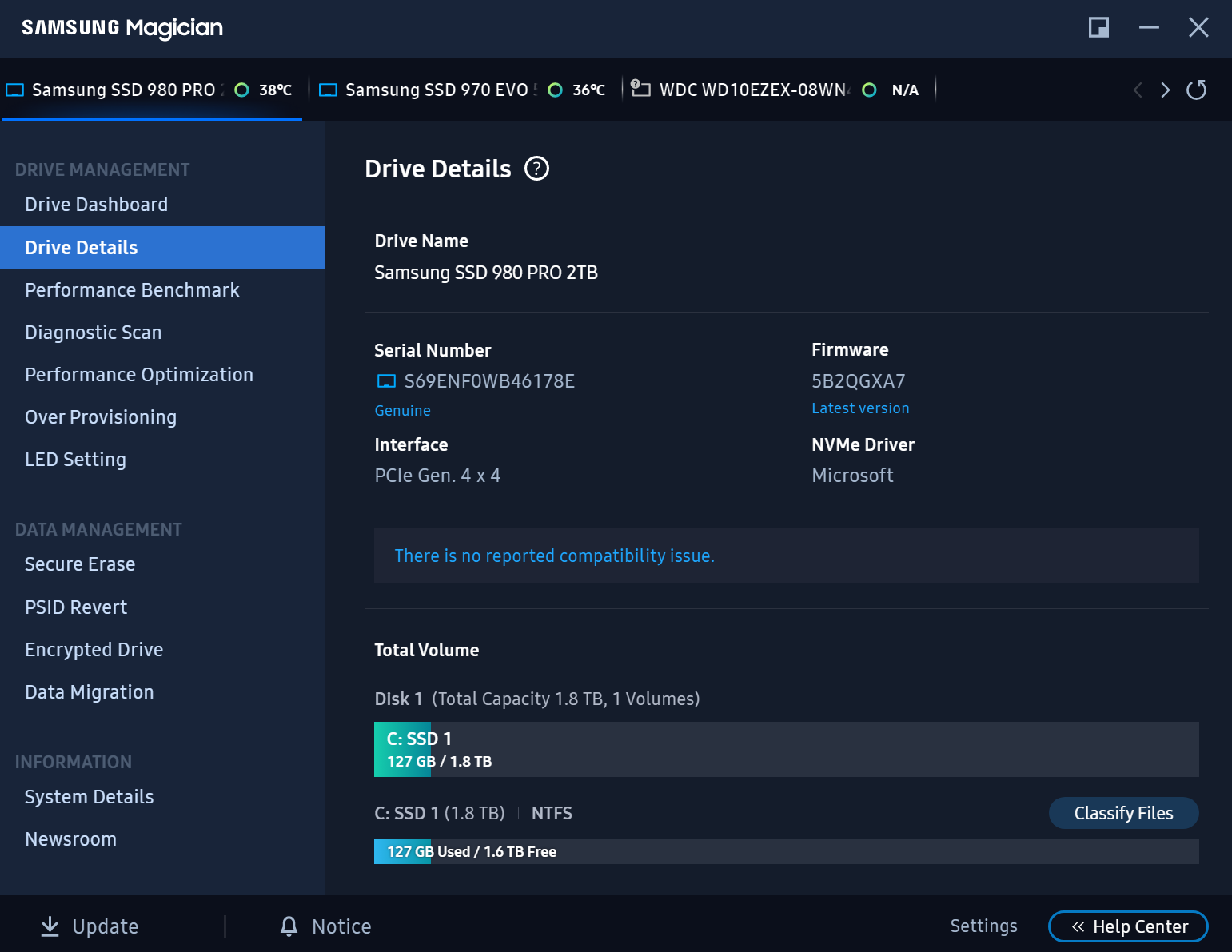1232x952 pixels.
Task: Switch to the WDC WD10EZEX-08WN tab
Action: (779, 90)
